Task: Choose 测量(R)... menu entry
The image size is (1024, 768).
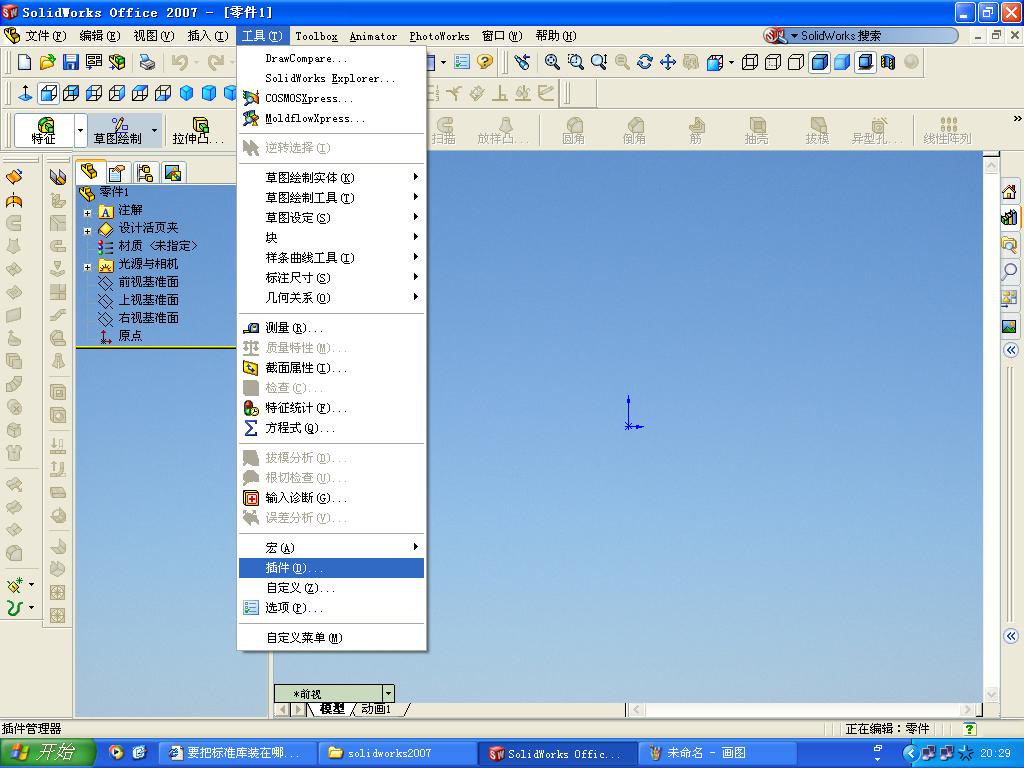Action: (332, 328)
